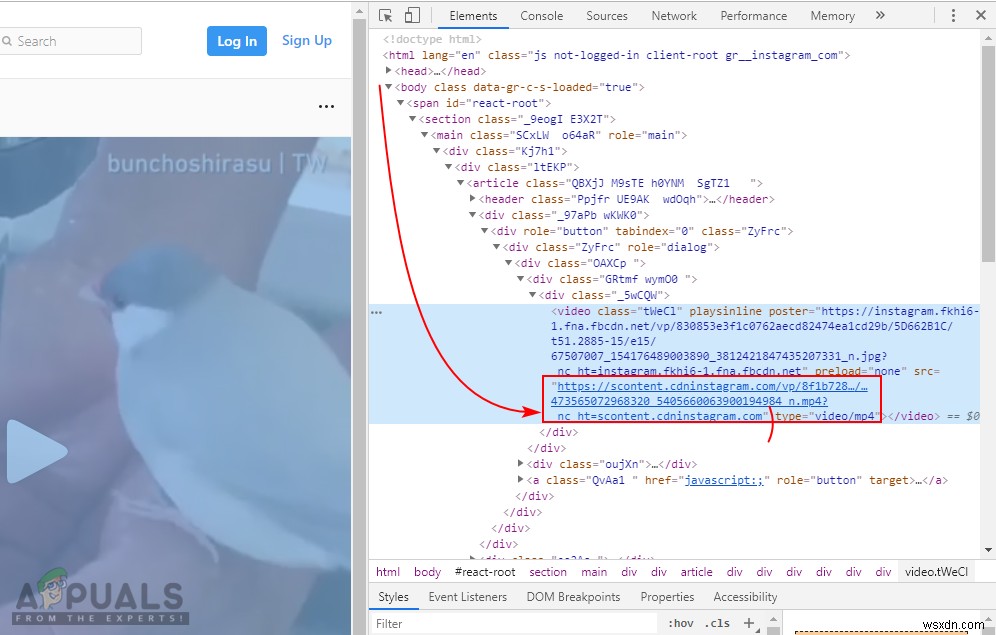The width and height of the screenshot is (996, 635).
Task: Click the search magnifier icon
Action: point(8,41)
